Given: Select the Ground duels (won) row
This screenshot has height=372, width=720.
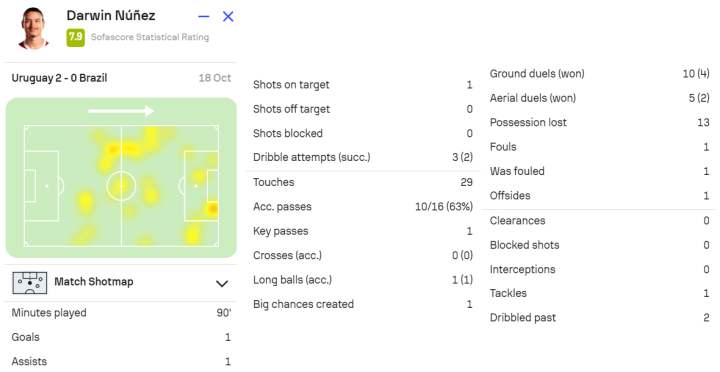Looking at the screenshot, I should click(599, 73).
